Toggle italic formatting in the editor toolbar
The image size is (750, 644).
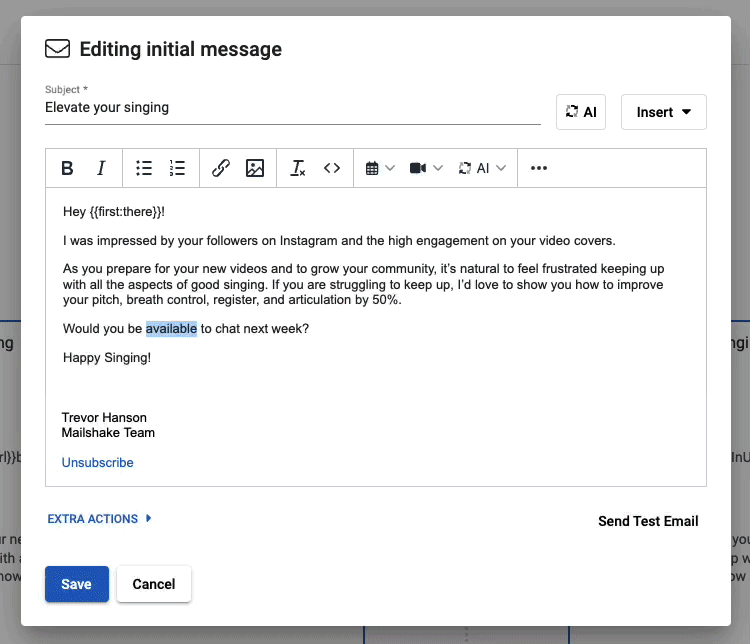[101, 168]
